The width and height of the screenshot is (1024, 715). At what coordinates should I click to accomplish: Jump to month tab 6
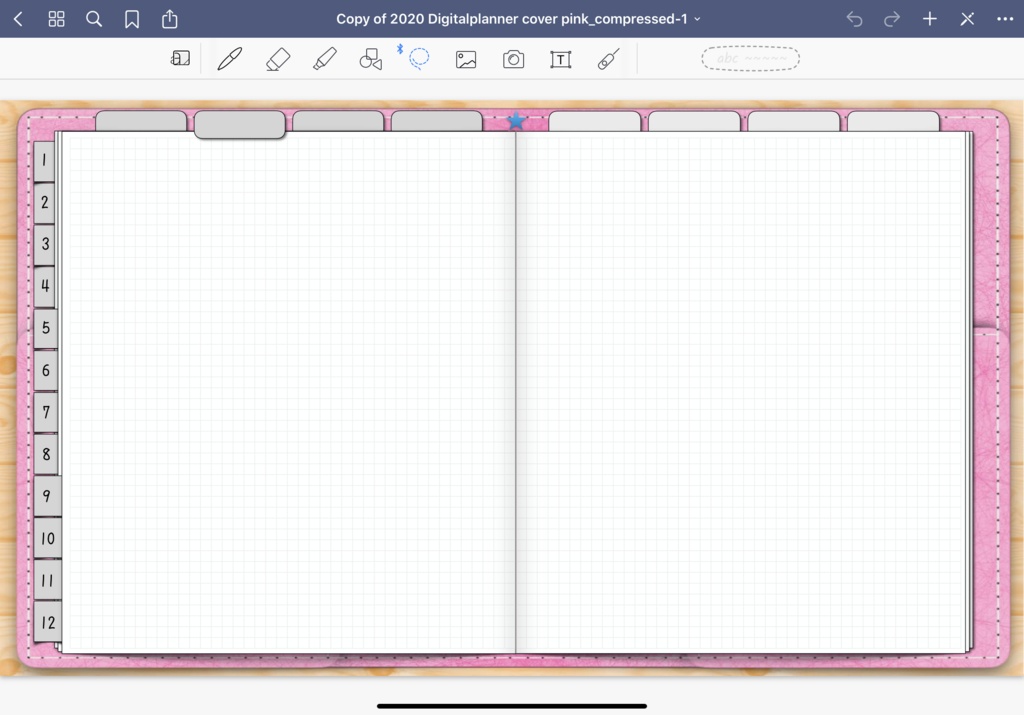point(46,370)
